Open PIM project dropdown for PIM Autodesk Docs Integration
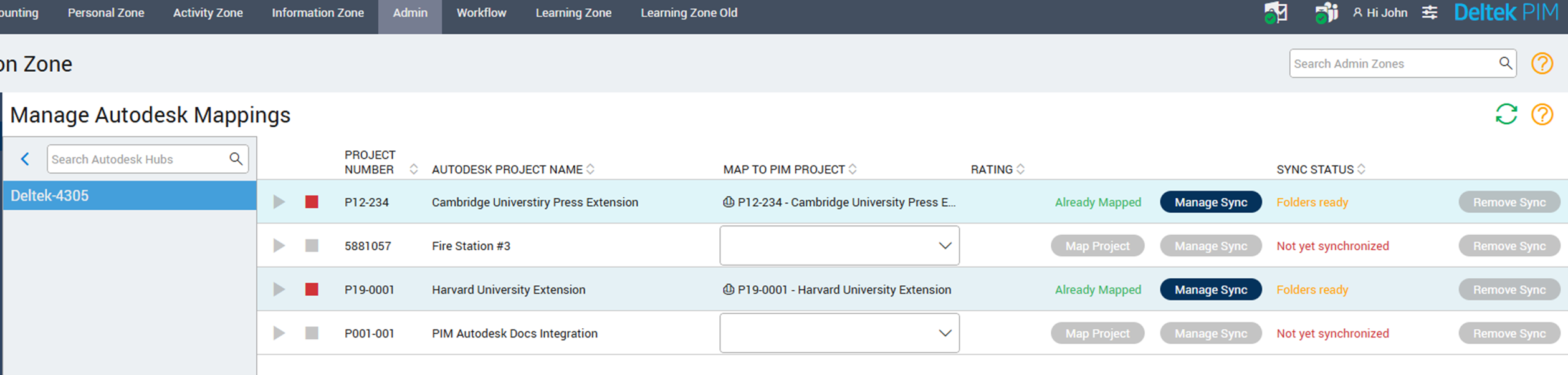 (839, 333)
